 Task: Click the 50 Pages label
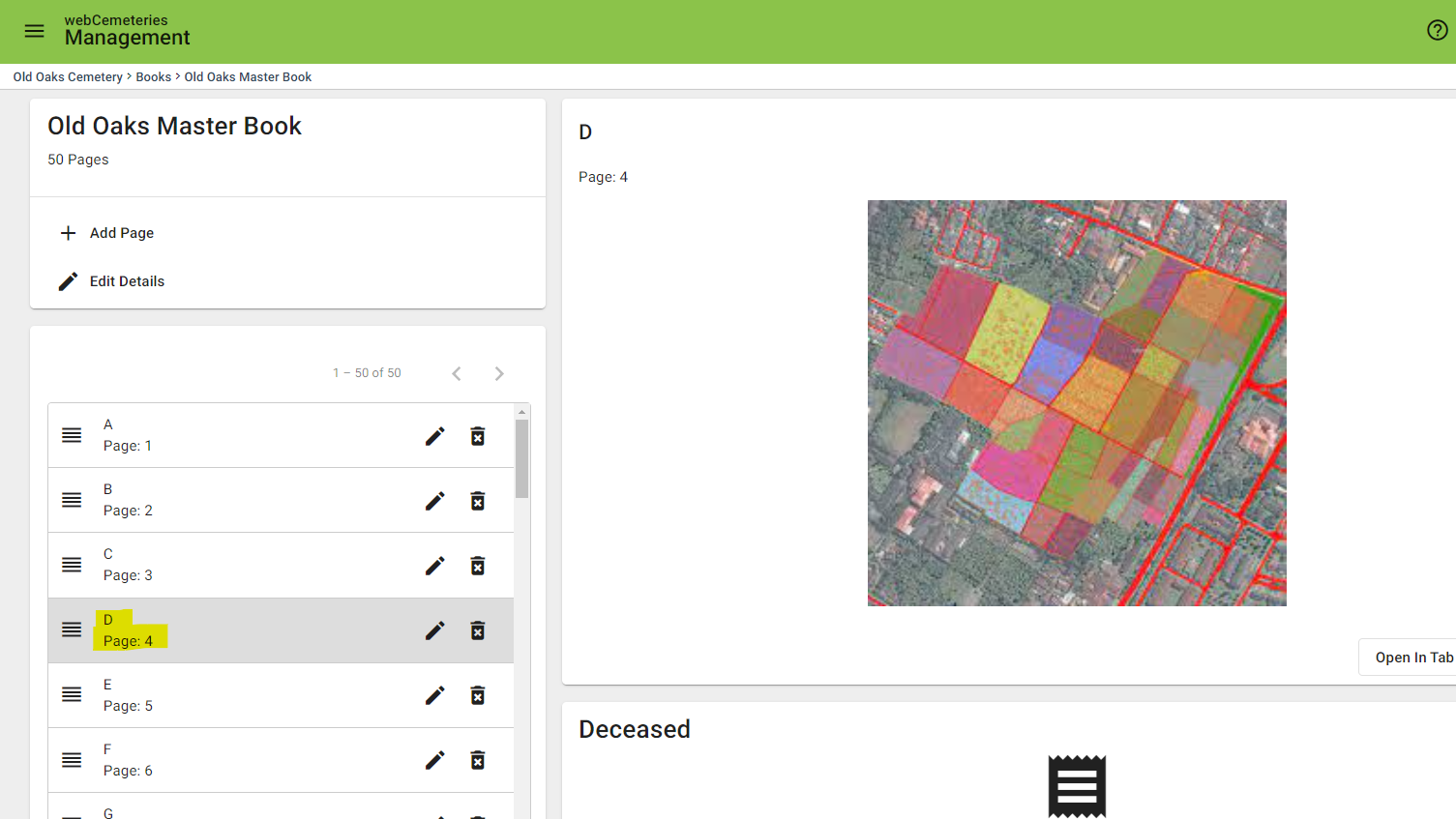(78, 160)
